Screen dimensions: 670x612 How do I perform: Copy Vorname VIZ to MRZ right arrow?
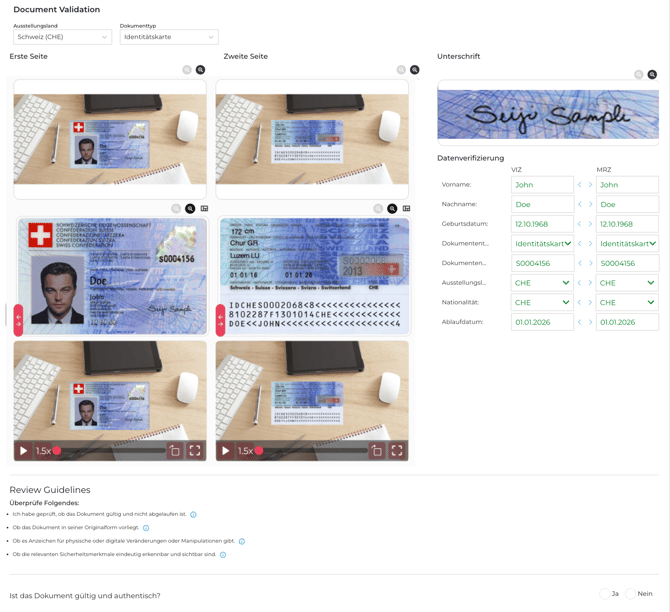(590, 185)
